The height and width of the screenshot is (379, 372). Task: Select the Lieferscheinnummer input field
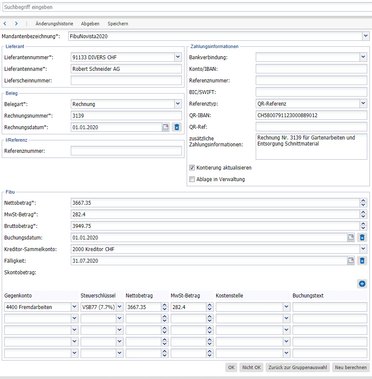[x=126, y=81]
